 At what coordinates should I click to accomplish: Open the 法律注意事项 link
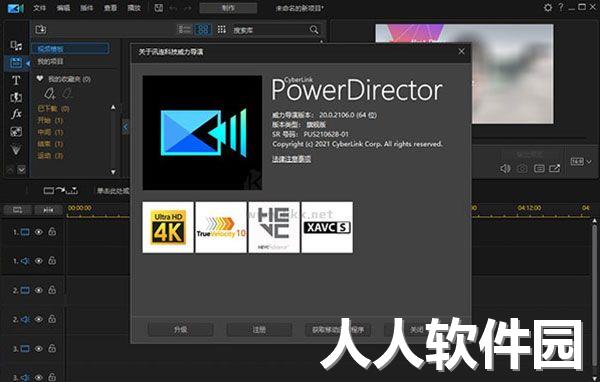click(292, 159)
